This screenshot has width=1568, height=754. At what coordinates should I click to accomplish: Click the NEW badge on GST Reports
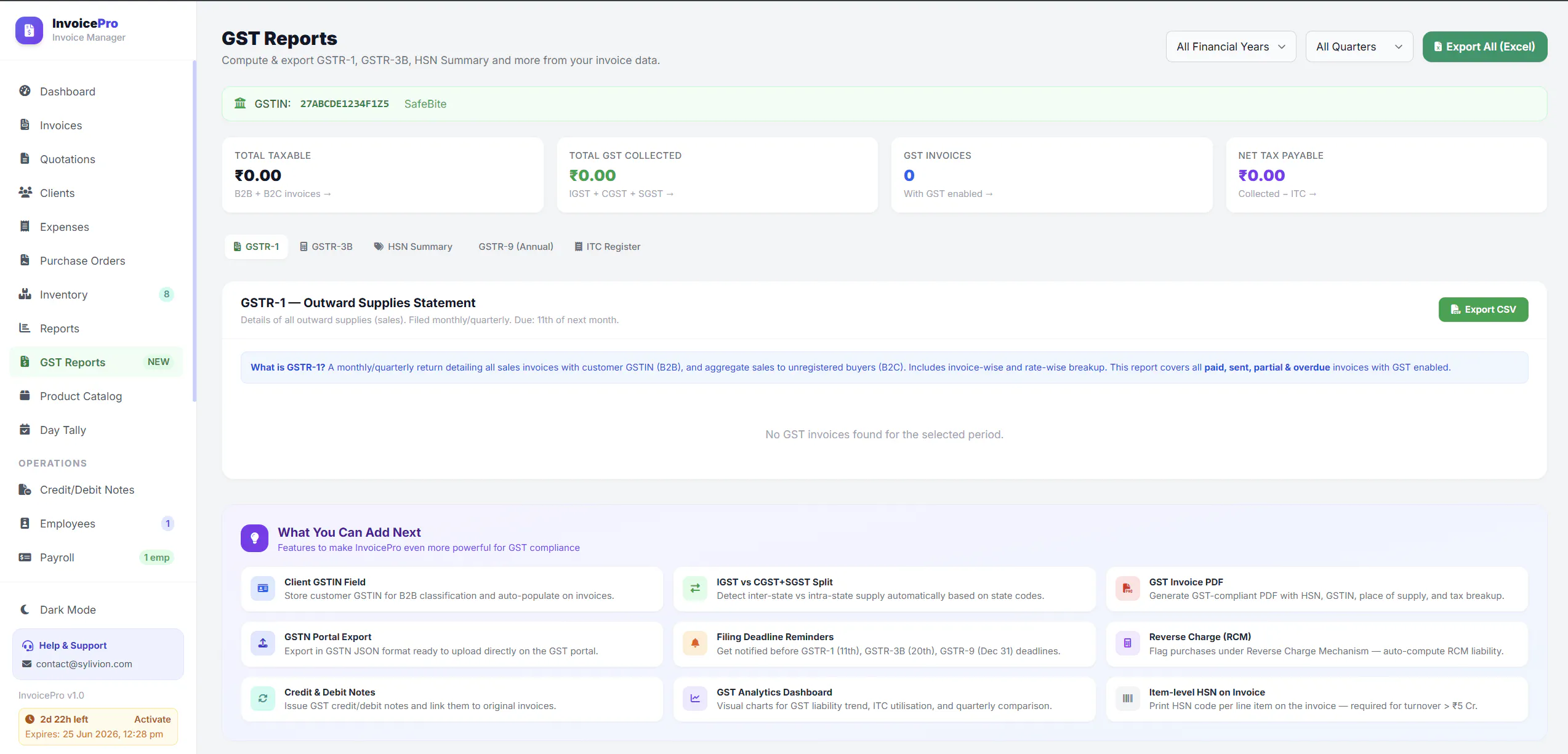[x=158, y=362]
